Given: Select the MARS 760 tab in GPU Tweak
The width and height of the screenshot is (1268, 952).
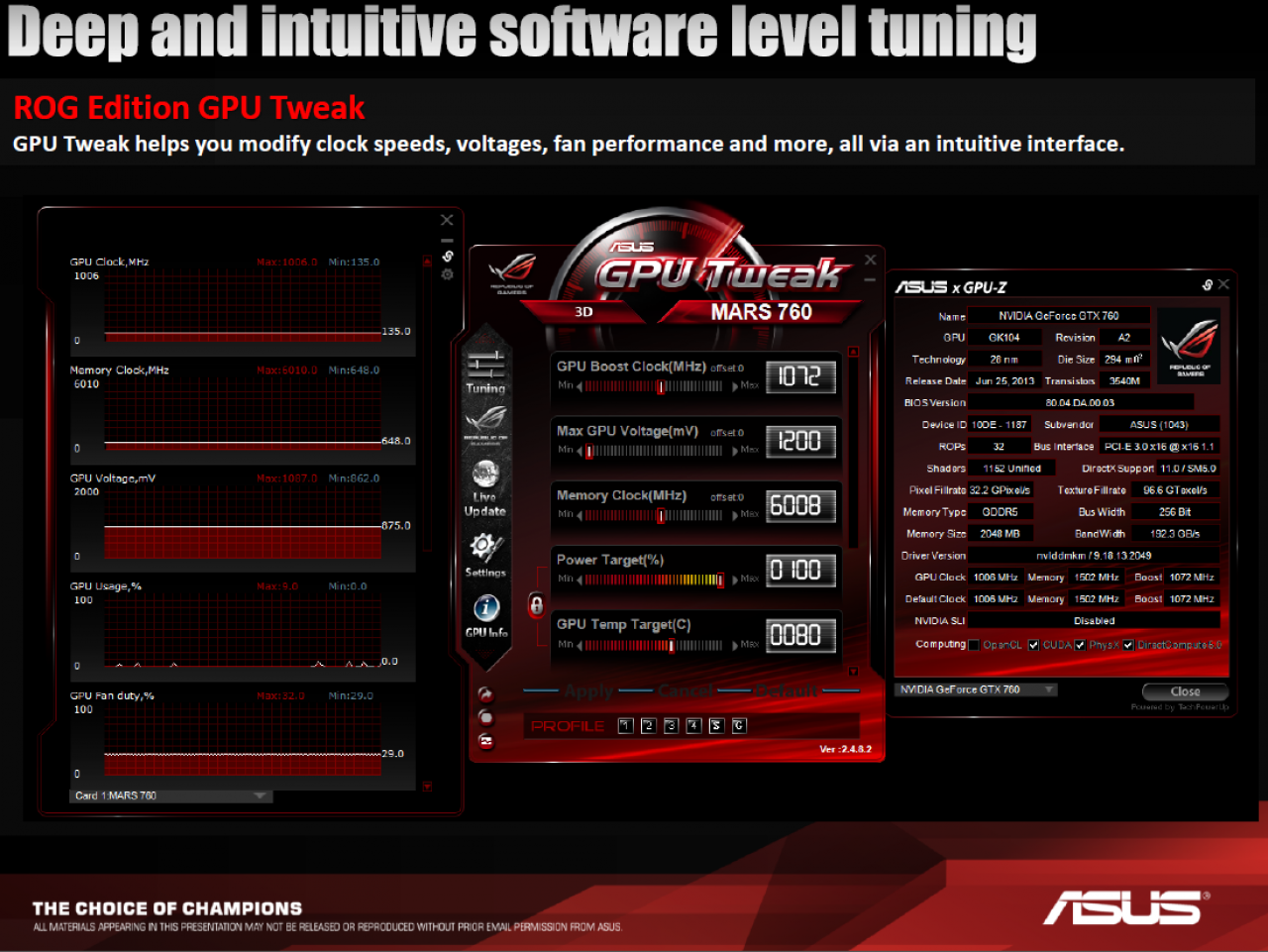Looking at the screenshot, I should pos(761,311).
